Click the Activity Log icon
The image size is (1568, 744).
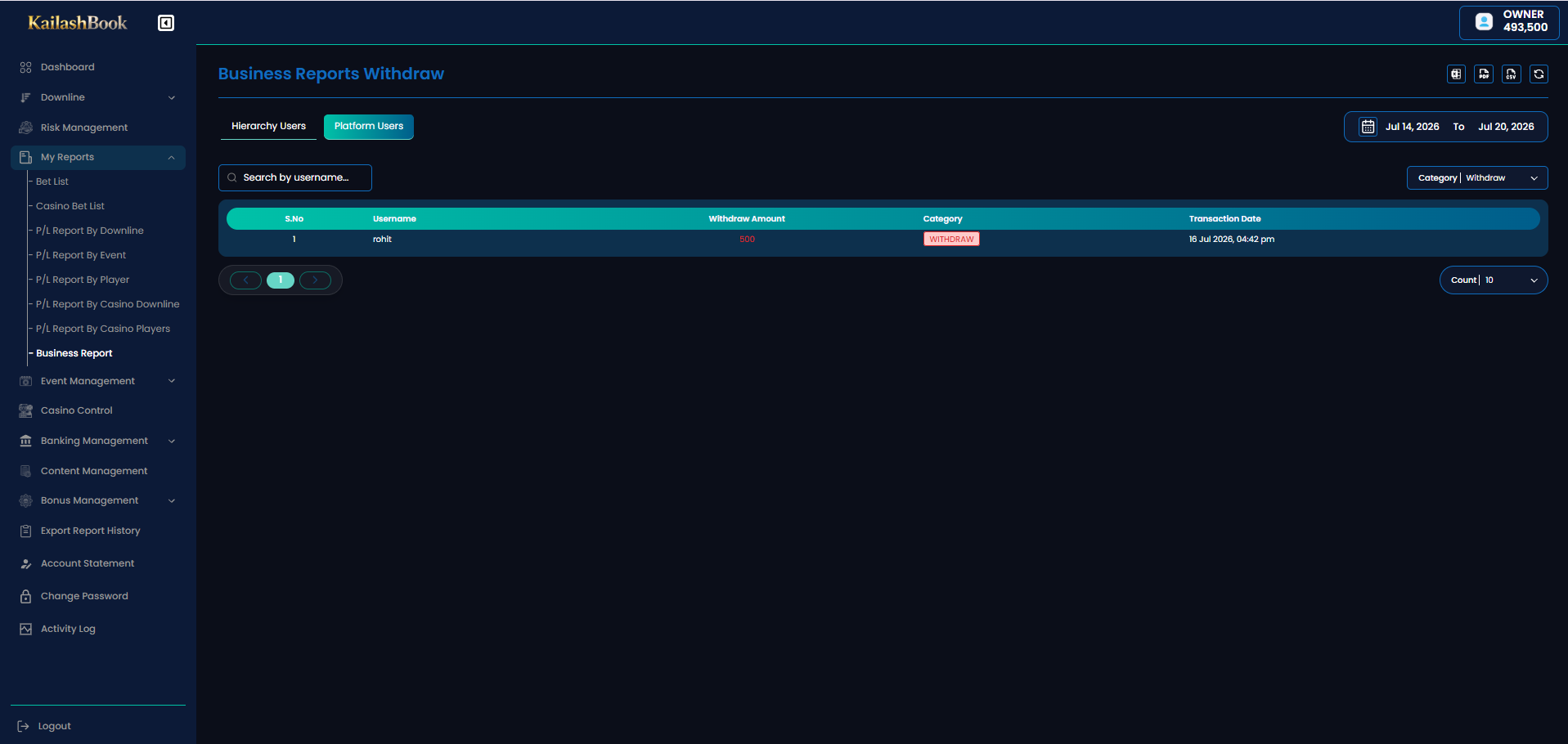(25, 629)
